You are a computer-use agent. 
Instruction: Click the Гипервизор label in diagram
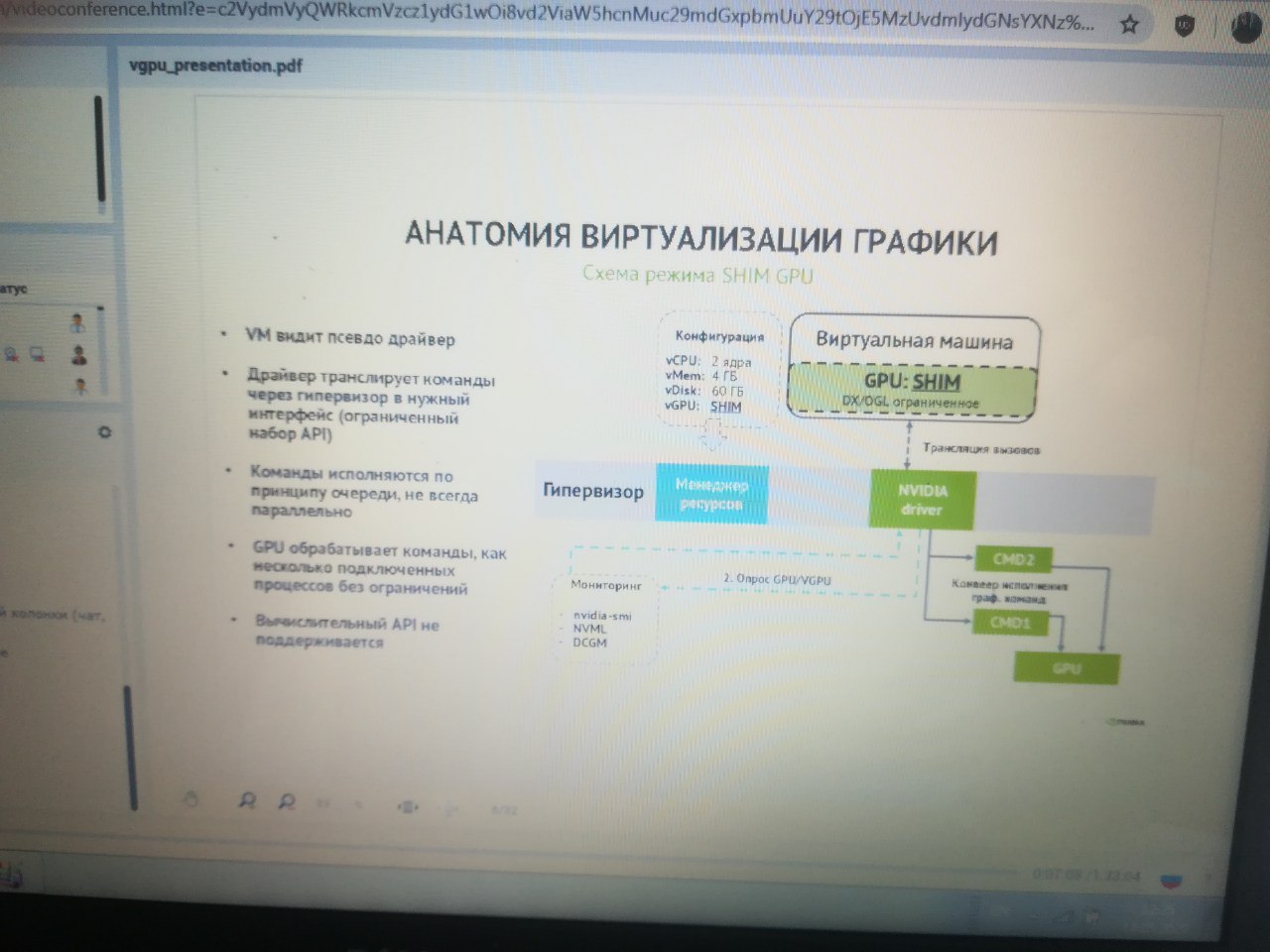(x=593, y=490)
